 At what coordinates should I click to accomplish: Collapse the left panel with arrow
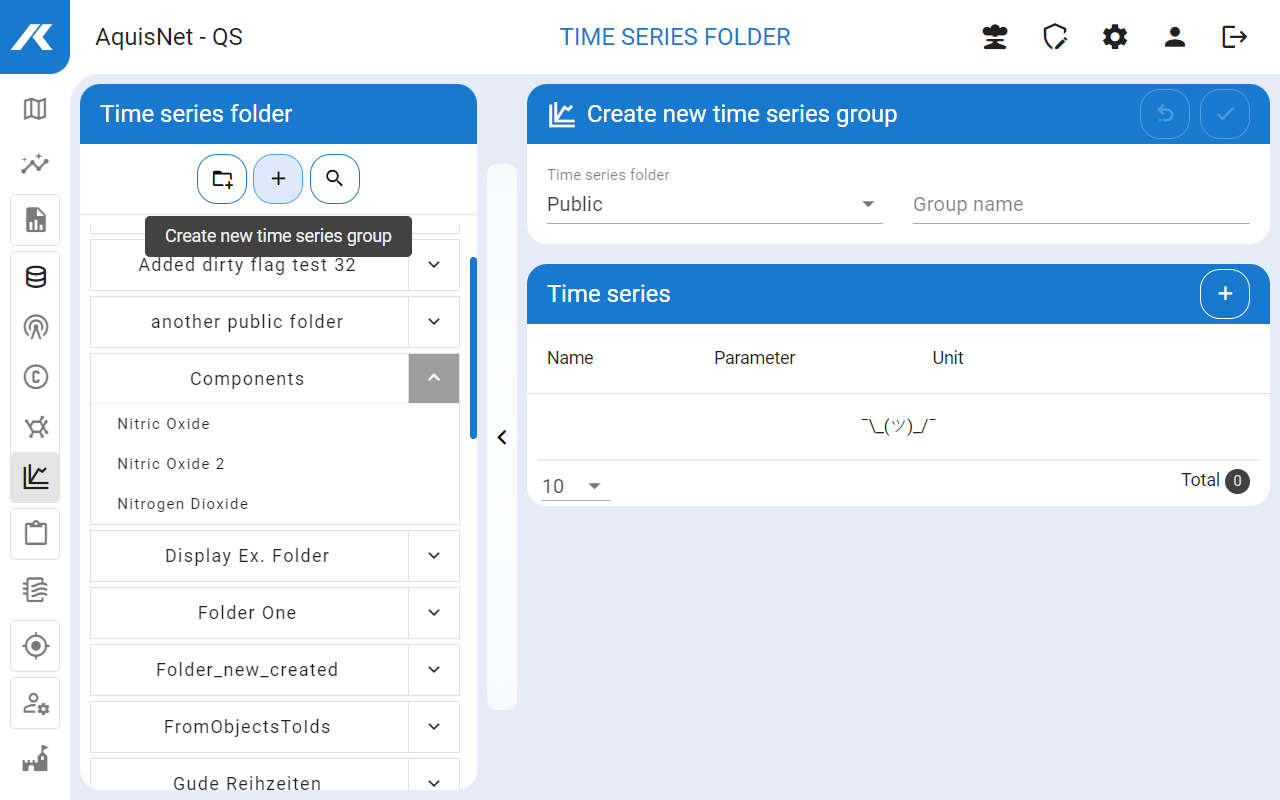502,437
